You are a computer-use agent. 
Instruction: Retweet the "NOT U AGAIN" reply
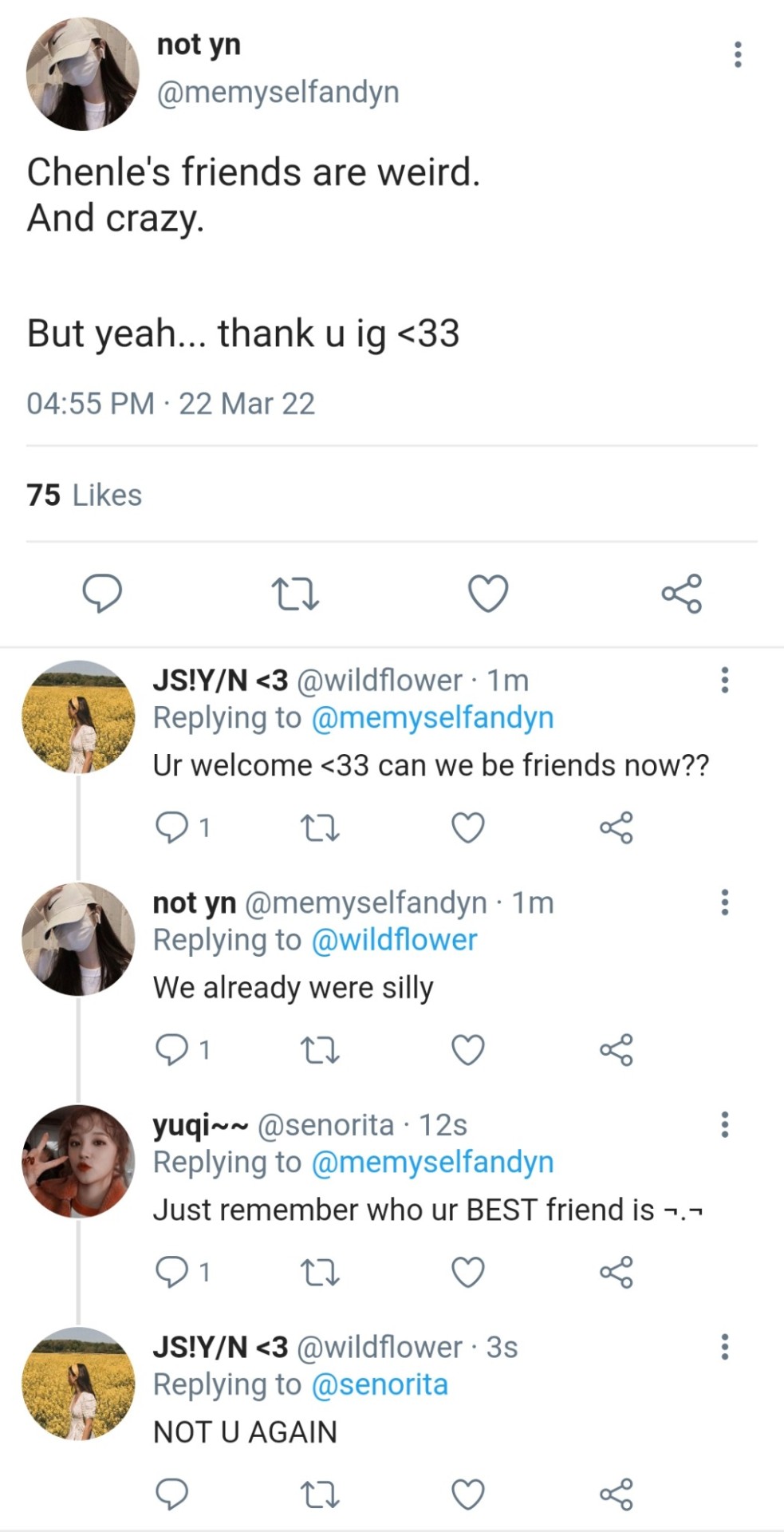coord(321,1494)
